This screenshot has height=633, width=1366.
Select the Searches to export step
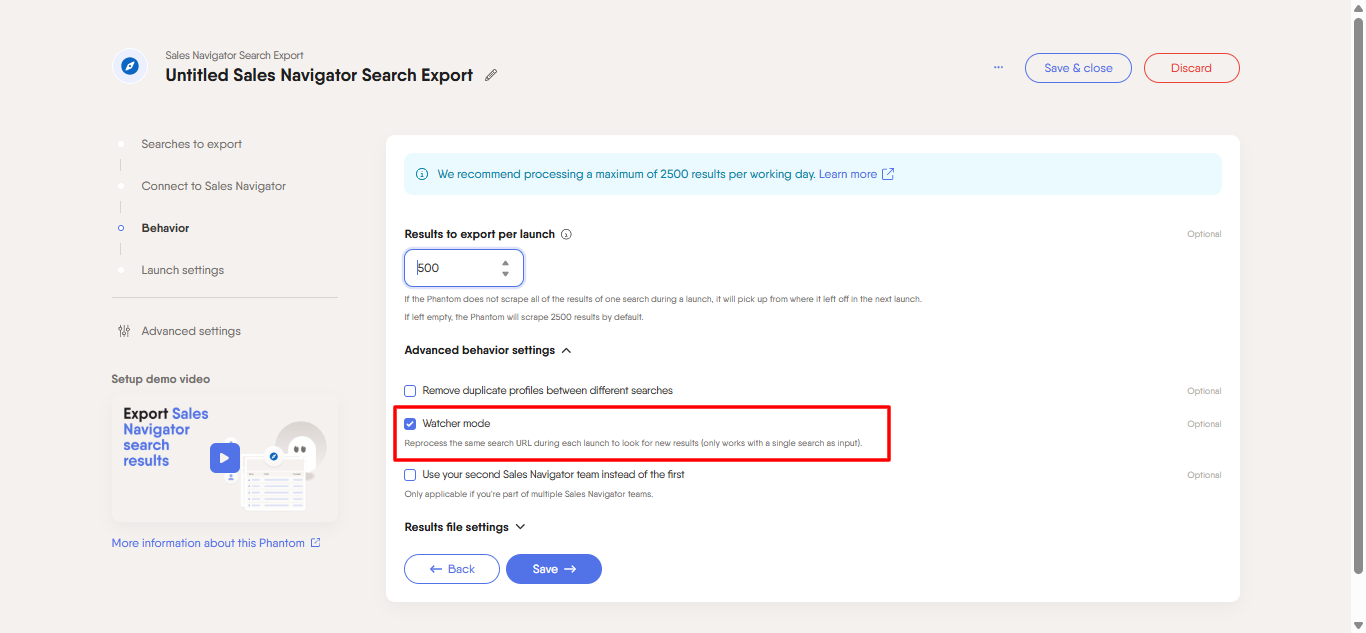191,143
